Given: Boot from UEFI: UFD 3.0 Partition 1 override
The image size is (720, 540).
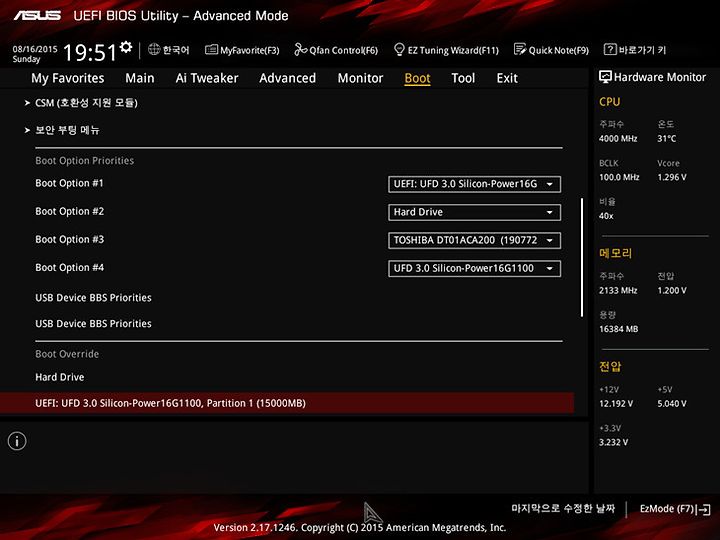Looking at the screenshot, I should pos(287,403).
